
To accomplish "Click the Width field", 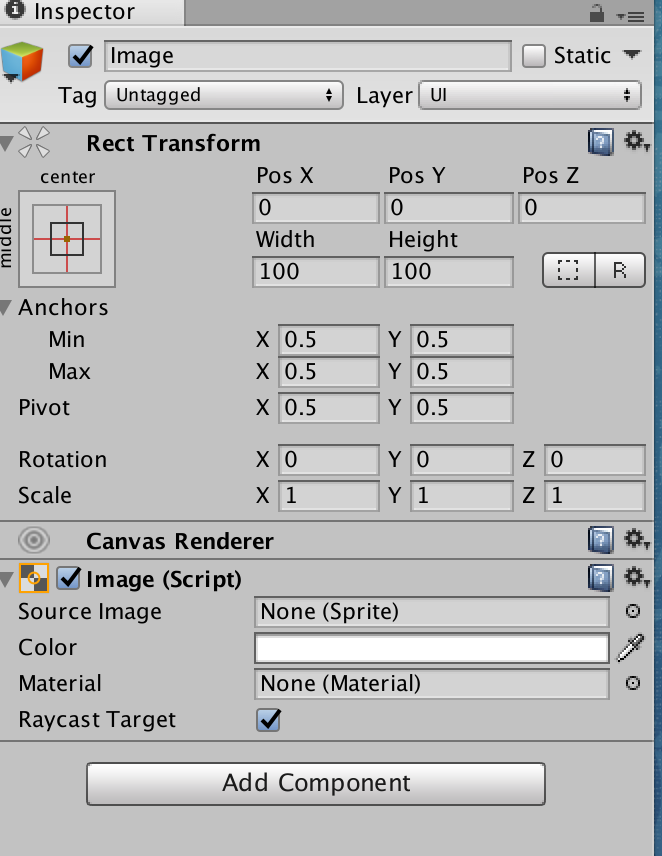I will click(x=316, y=271).
